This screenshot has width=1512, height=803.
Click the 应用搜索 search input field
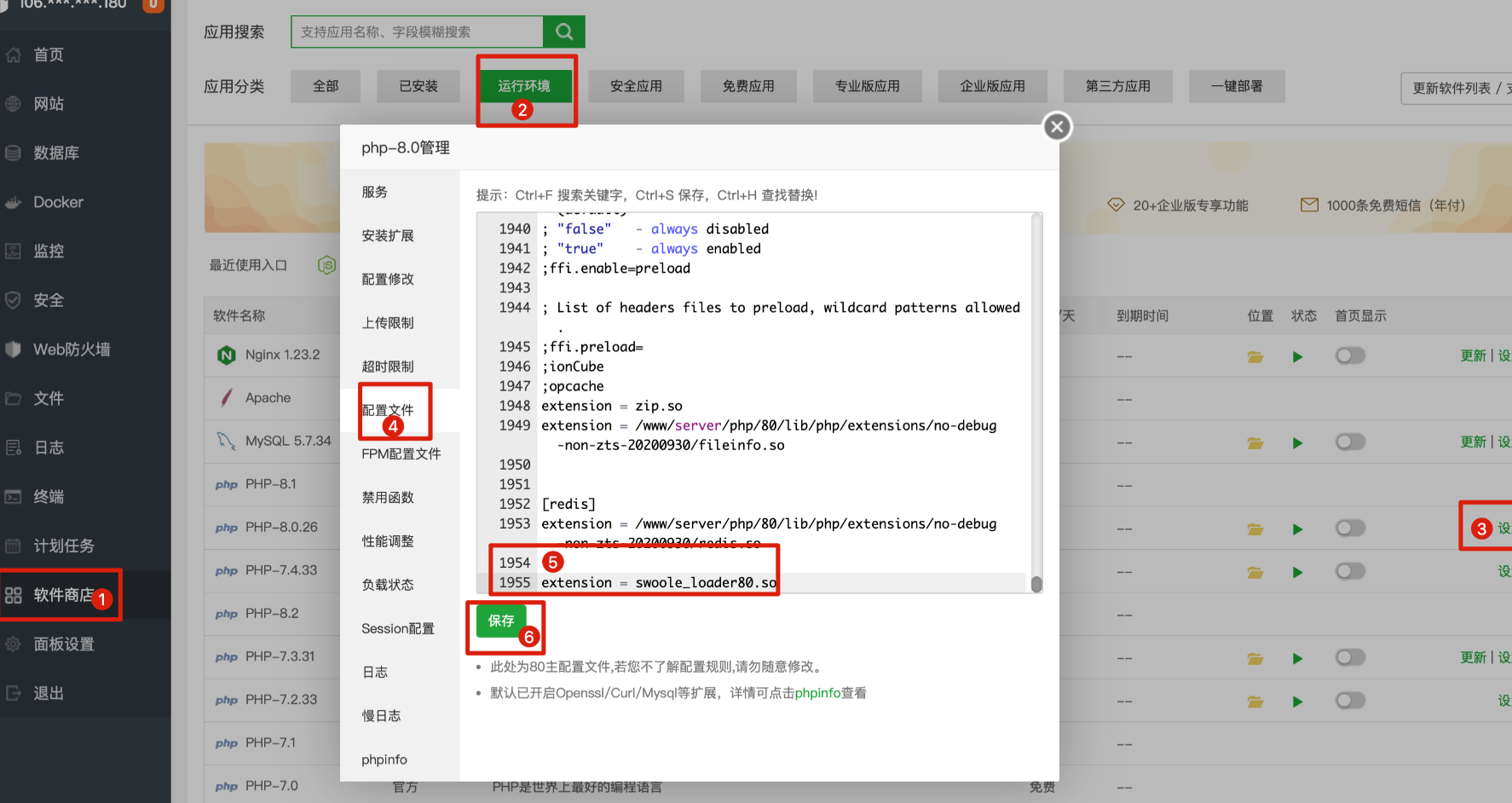click(418, 32)
